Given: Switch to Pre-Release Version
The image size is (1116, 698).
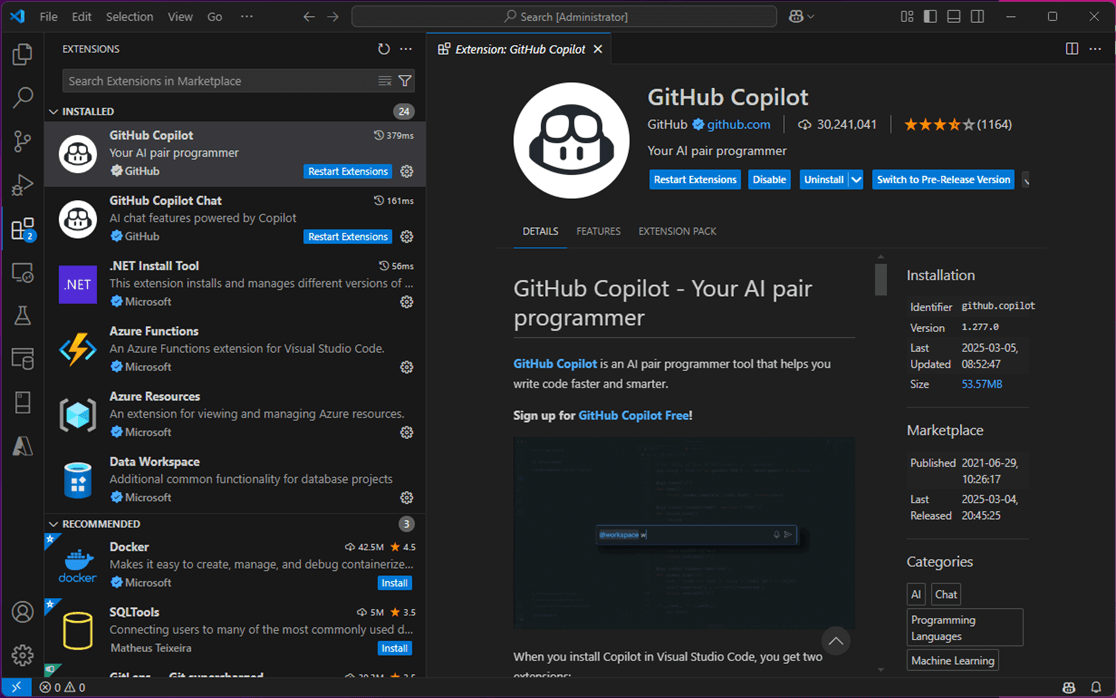Looking at the screenshot, I should (x=943, y=180).
